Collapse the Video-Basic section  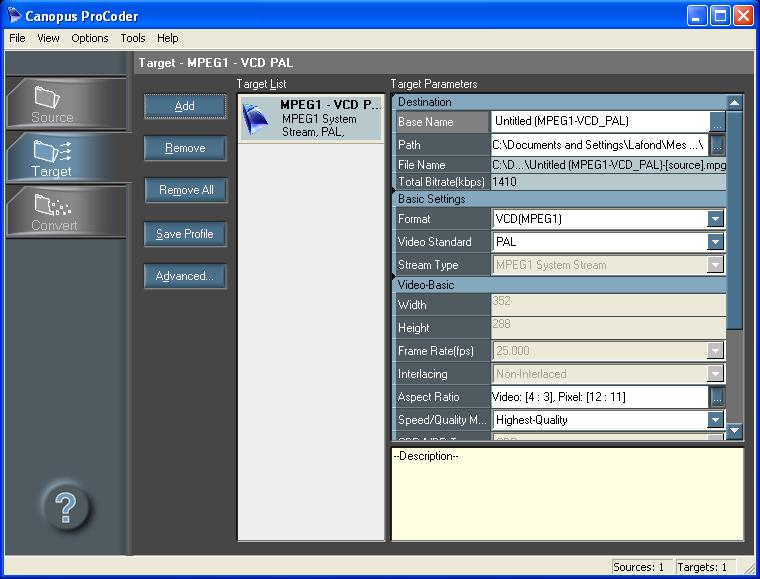[559, 285]
